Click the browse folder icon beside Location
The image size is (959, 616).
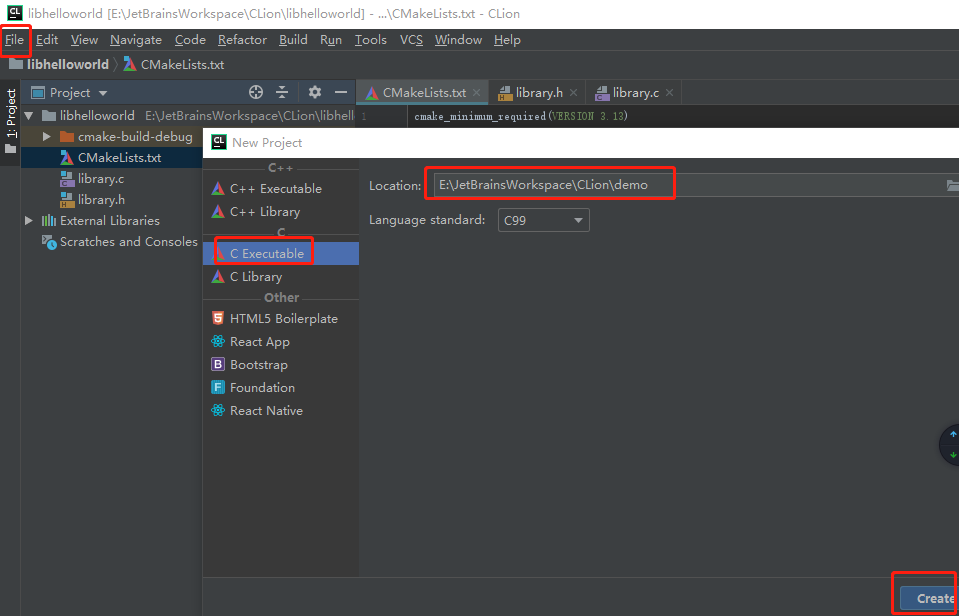(952, 185)
